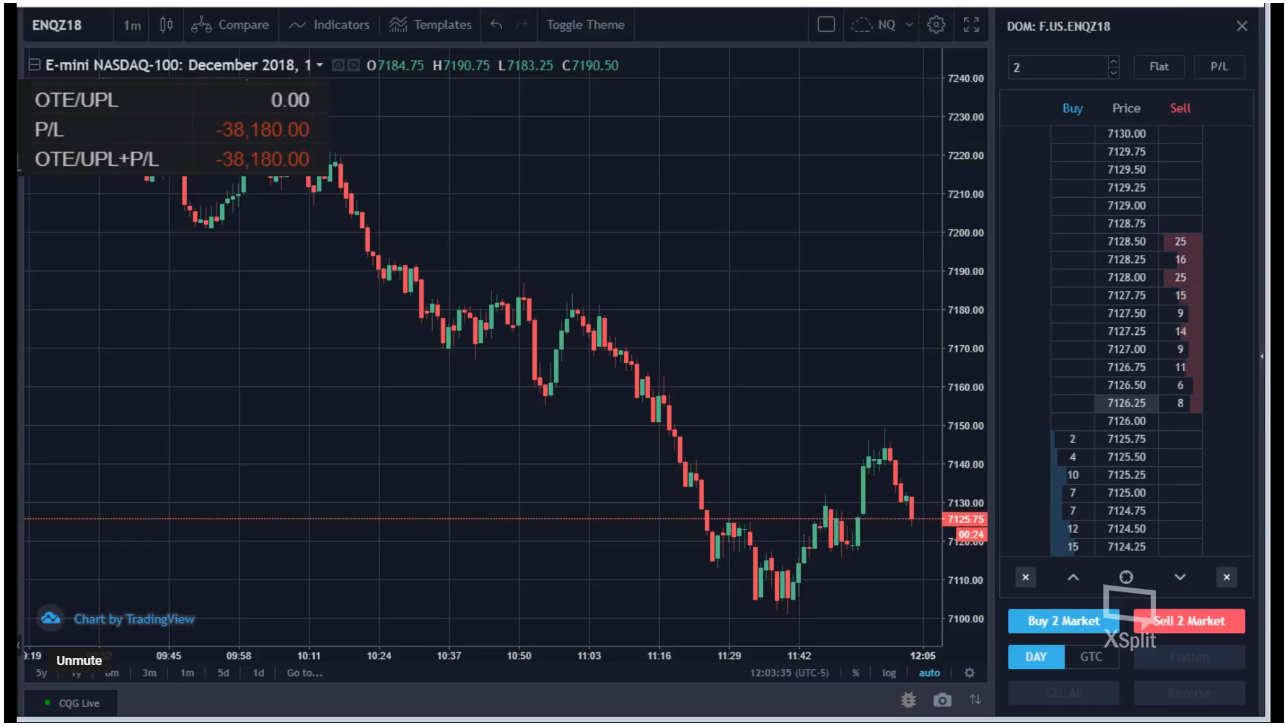
Task: Enter fullscreen chart mode
Action: 971,25
